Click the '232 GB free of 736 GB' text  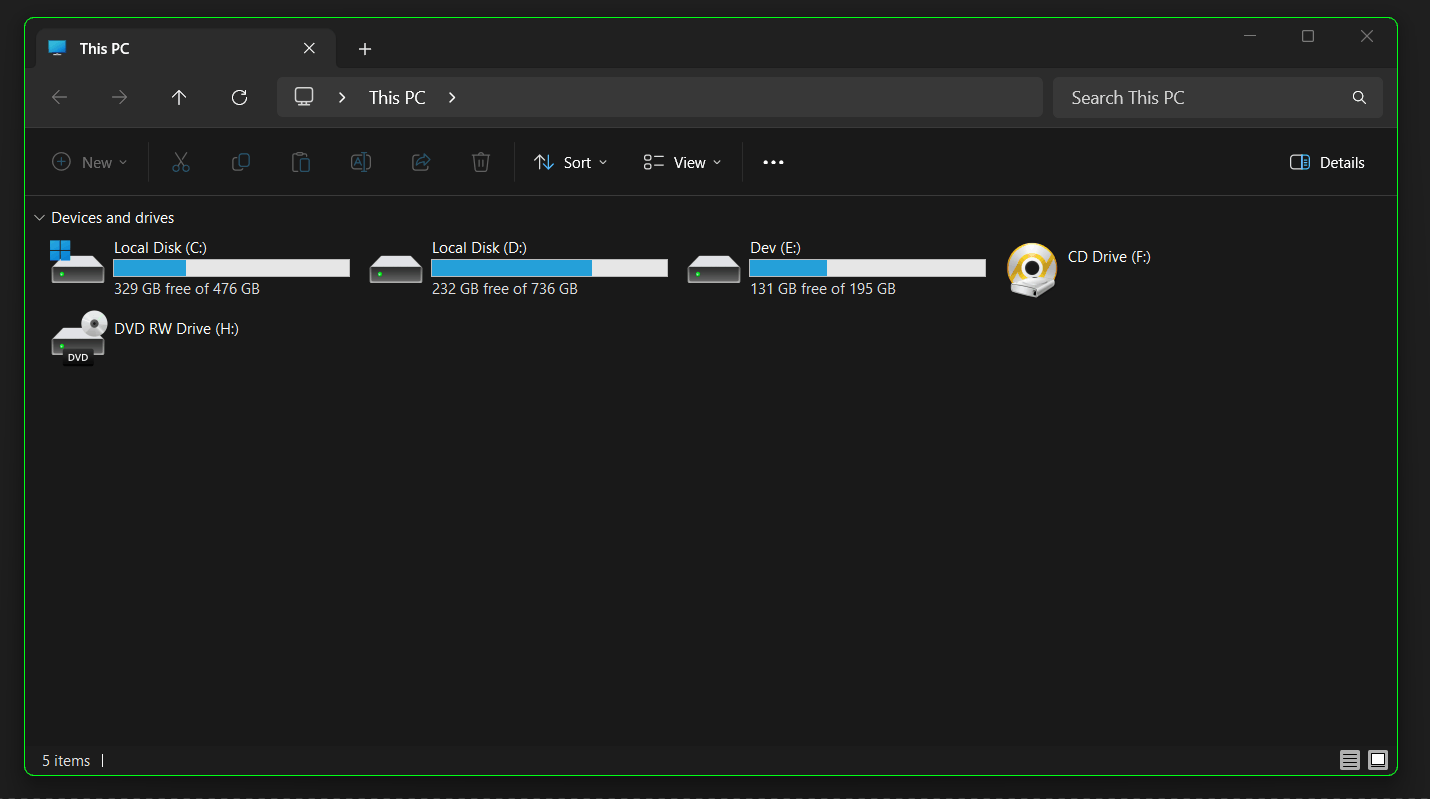[x=505, y=289]
